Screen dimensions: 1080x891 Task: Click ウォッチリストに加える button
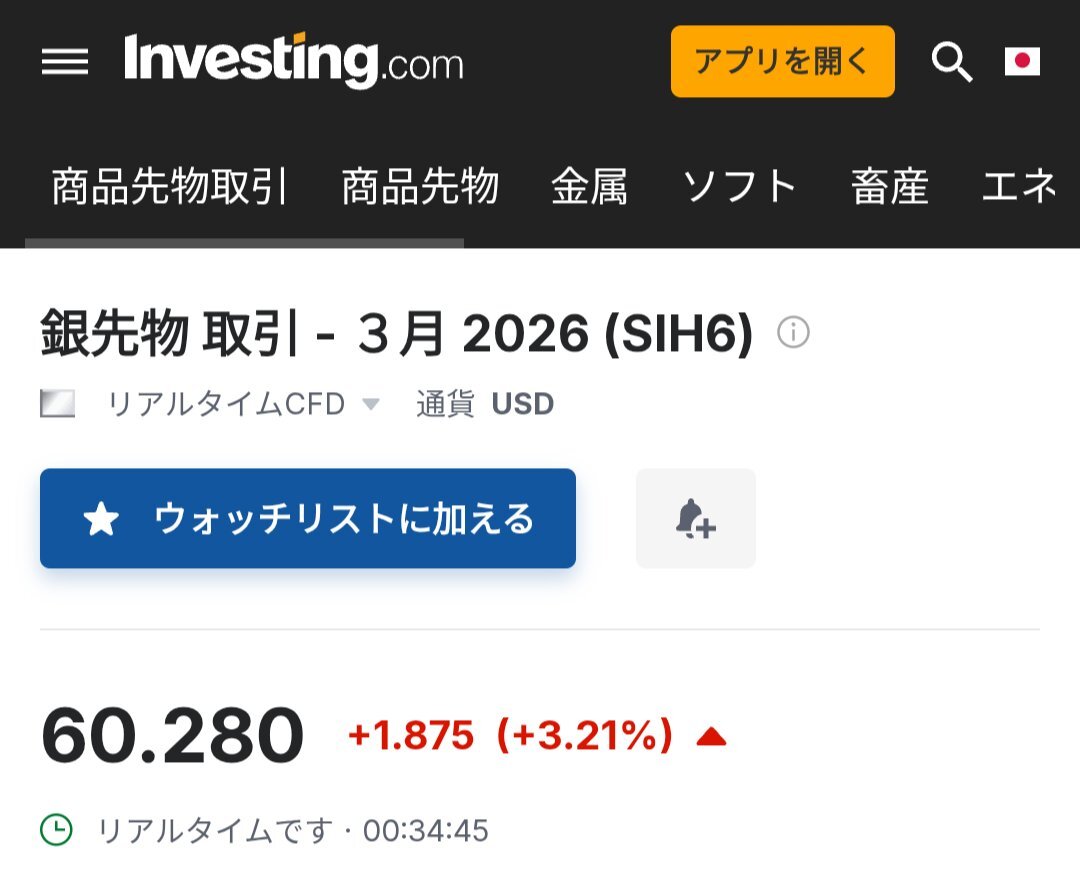click(x=308, y=518)
